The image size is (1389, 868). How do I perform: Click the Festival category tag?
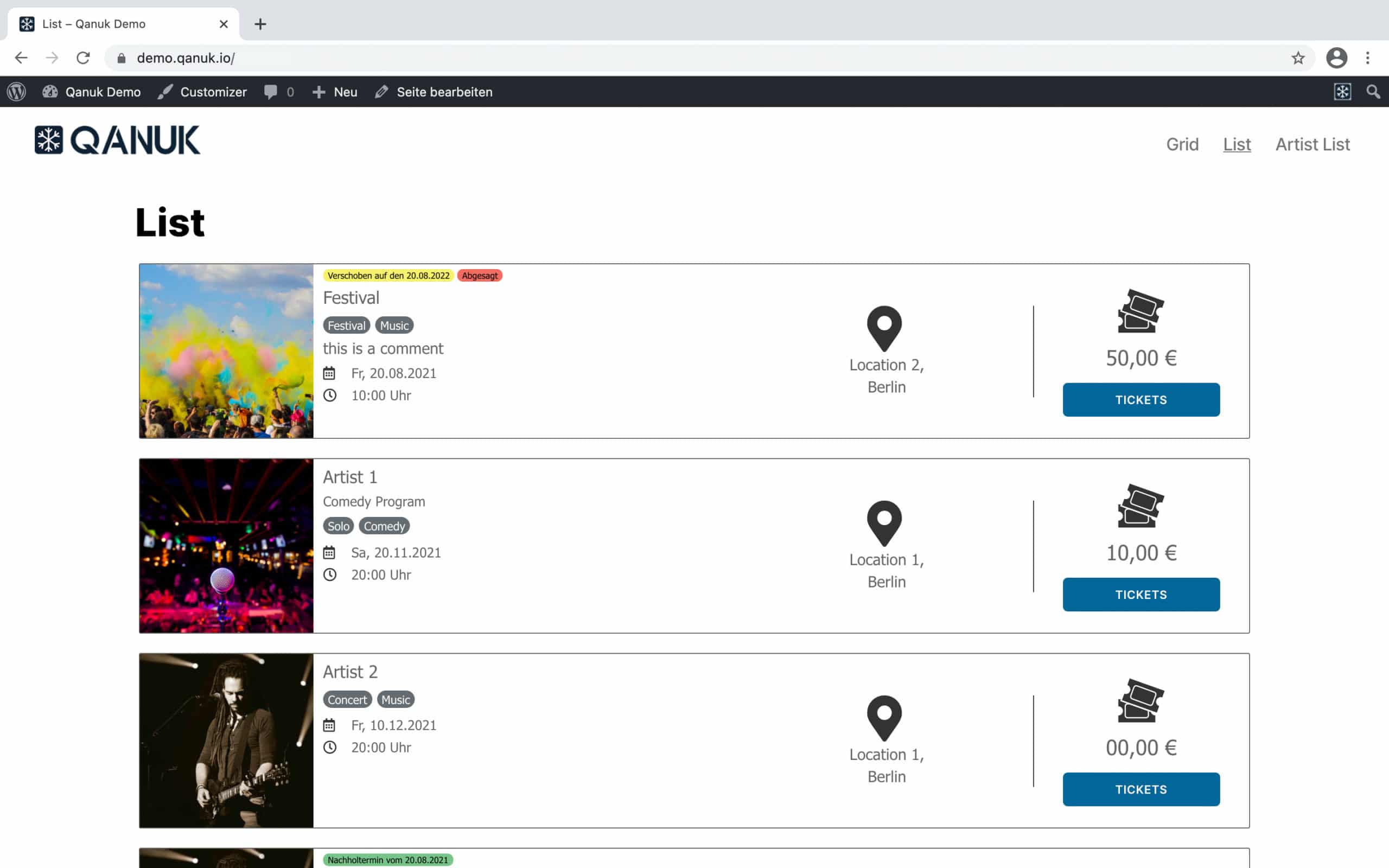[x=346, y=325]
